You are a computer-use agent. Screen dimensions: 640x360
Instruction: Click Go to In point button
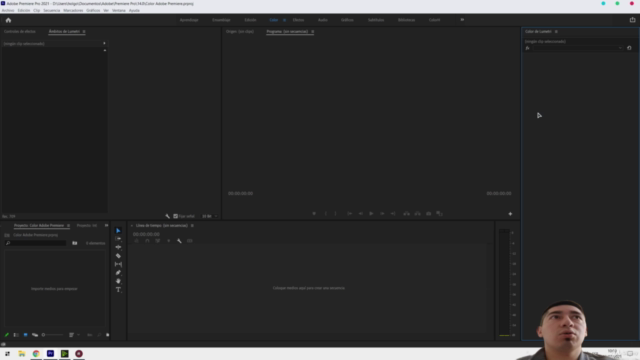coord(349,214)
